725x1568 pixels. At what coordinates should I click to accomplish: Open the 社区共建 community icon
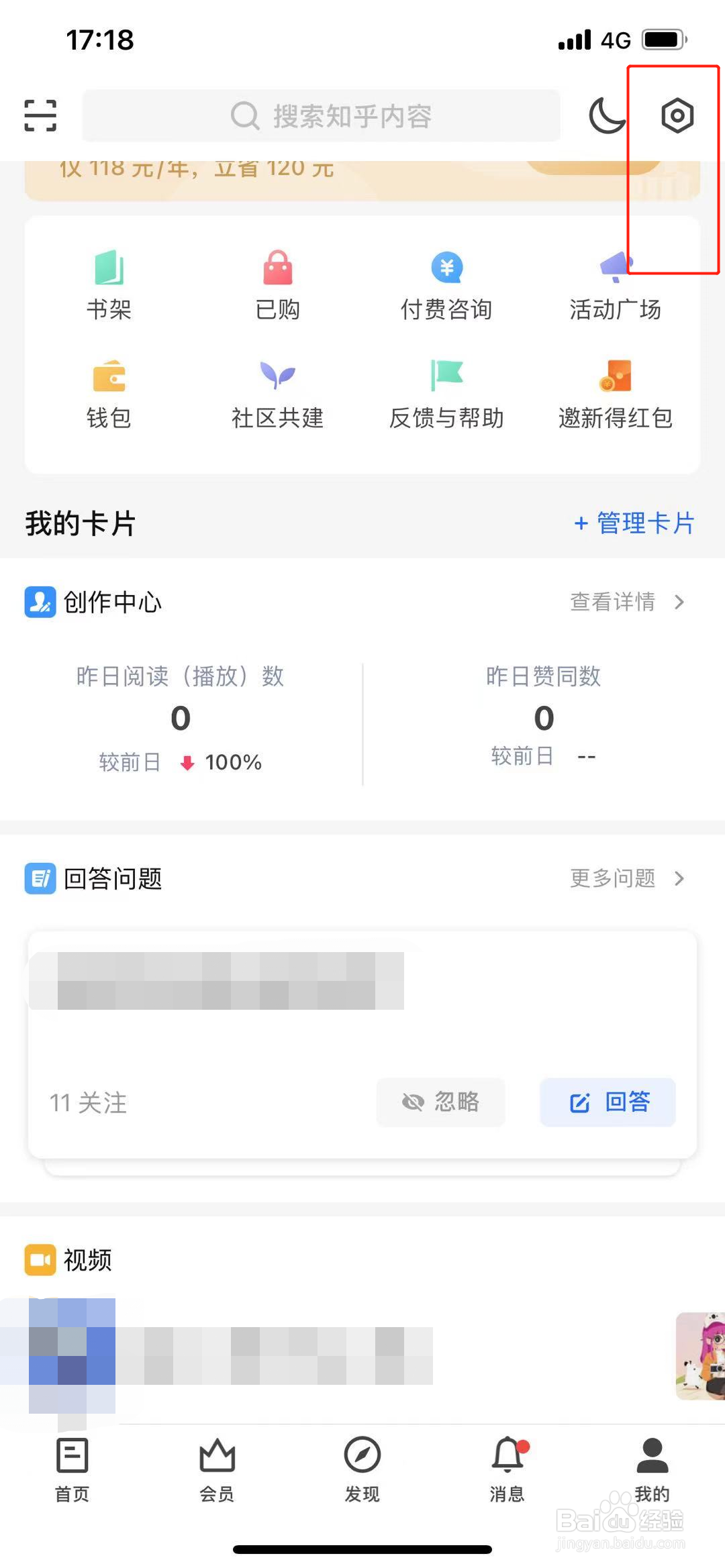(278, 376)
